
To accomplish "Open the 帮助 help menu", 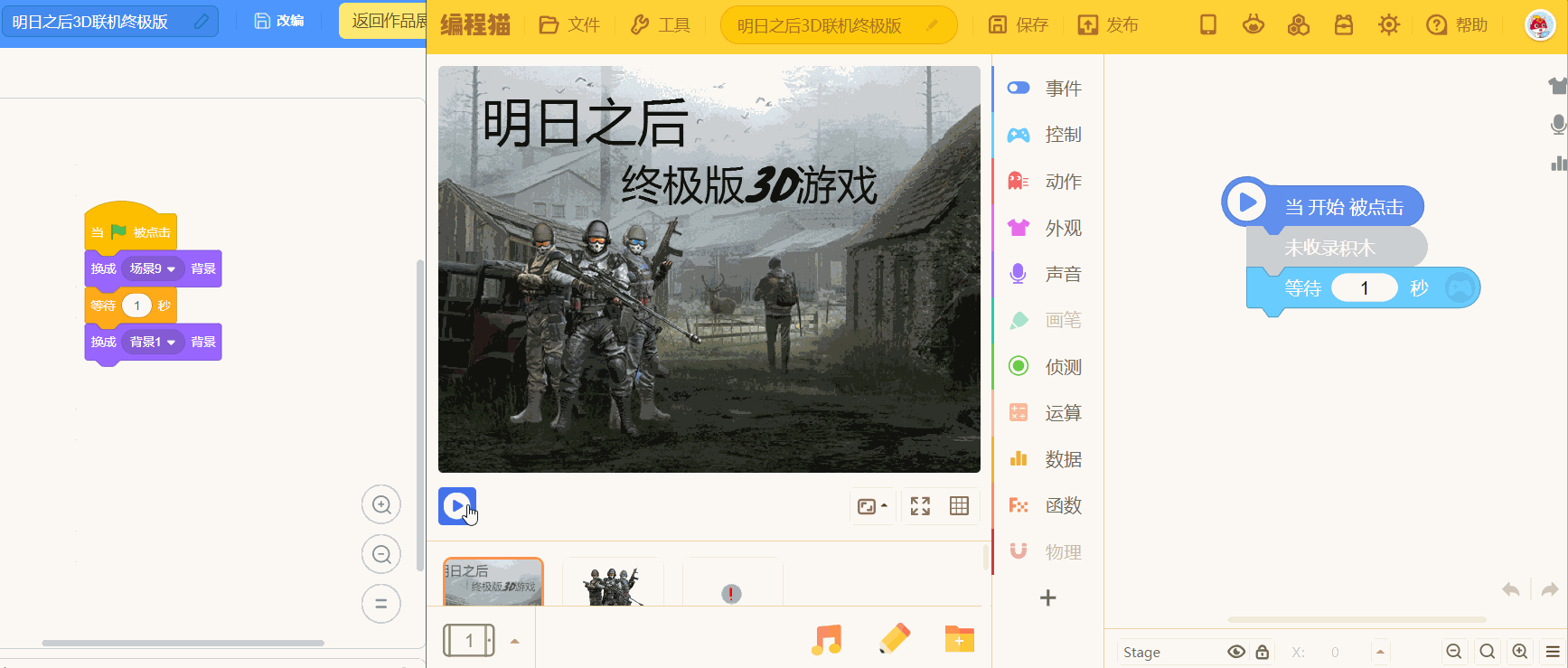I will point(1457,25).
